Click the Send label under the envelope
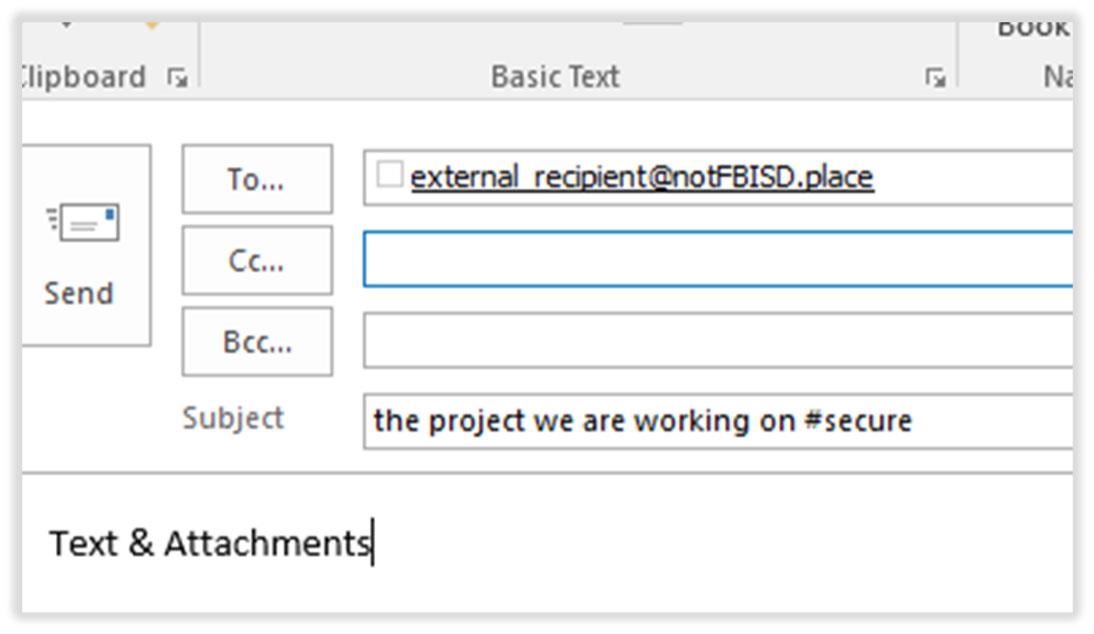Viewport: 1094px width, 634px height. [x=78, y=293]
